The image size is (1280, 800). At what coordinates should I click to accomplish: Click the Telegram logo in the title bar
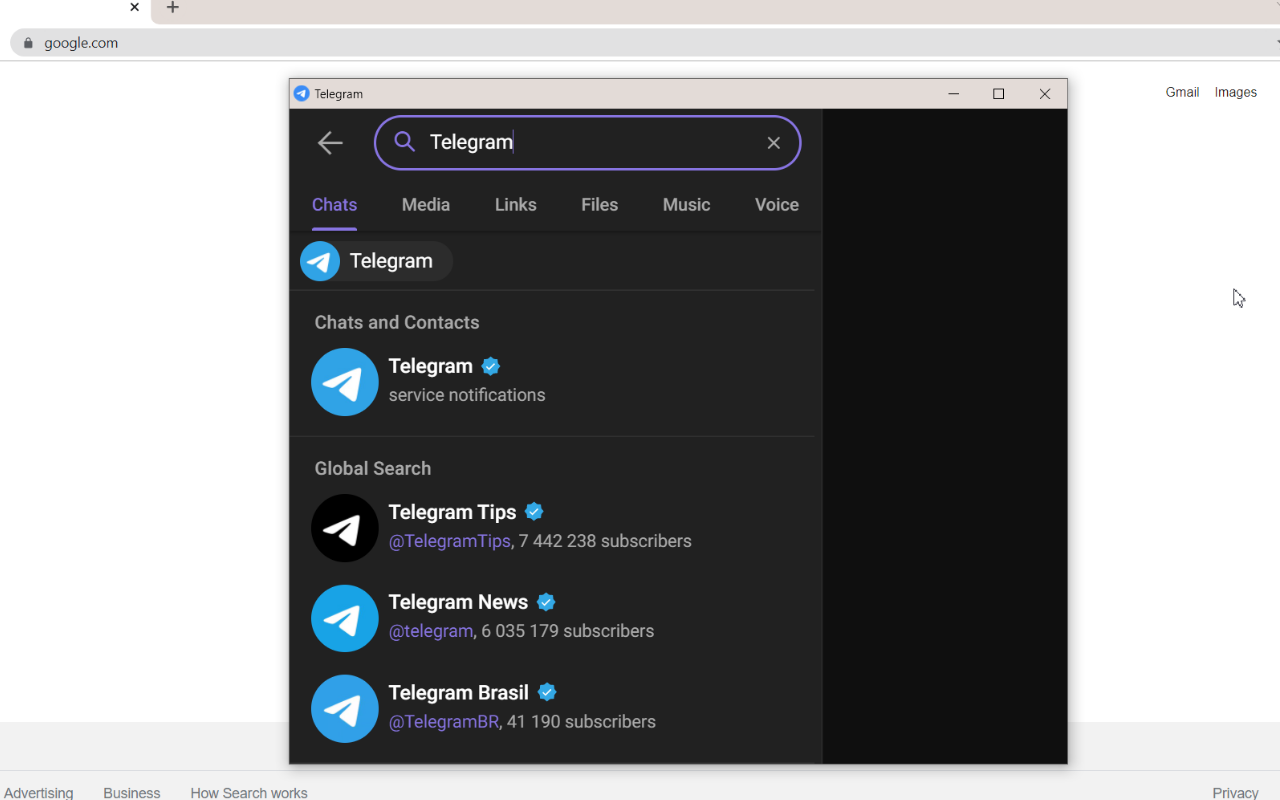pos(301,93)
